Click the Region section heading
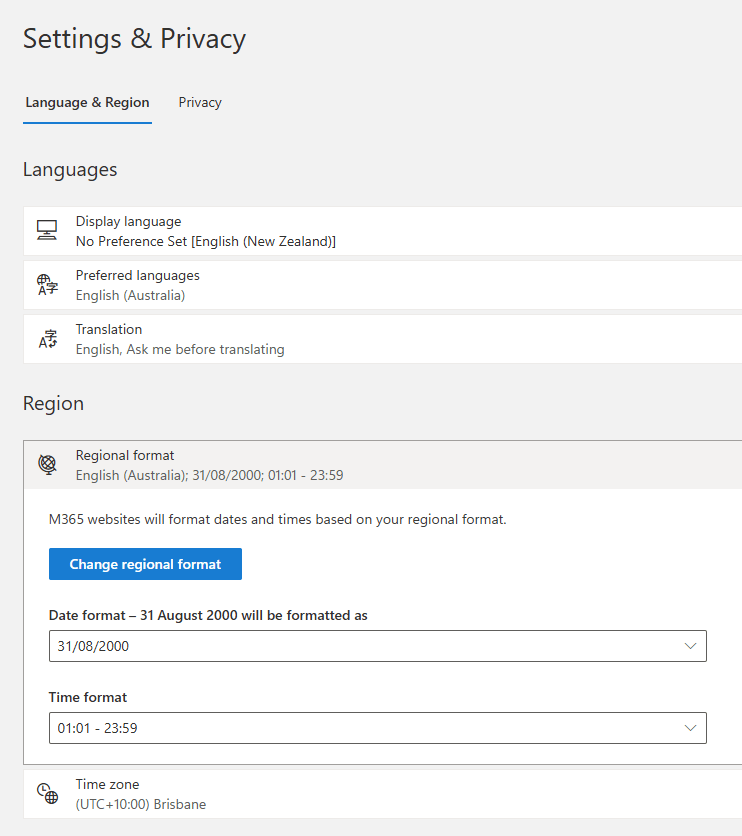The width and height of the screenshot is (742, 836). (53, 404)
